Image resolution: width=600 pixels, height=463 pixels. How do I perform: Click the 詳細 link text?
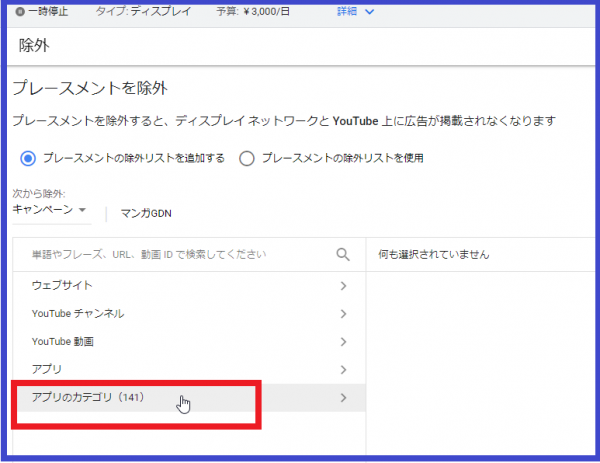pos(346,12)
